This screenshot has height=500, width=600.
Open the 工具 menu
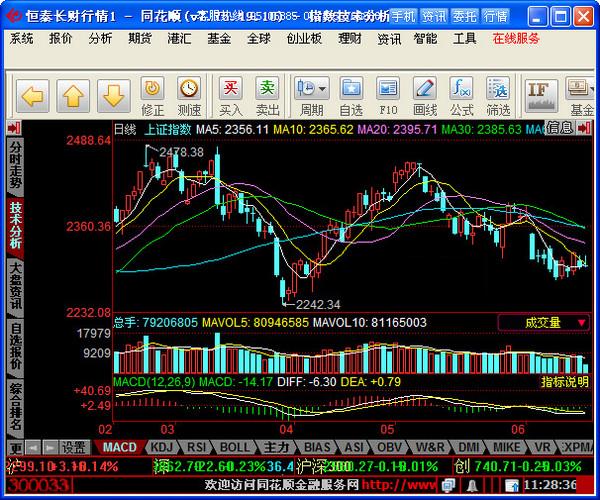465,39
